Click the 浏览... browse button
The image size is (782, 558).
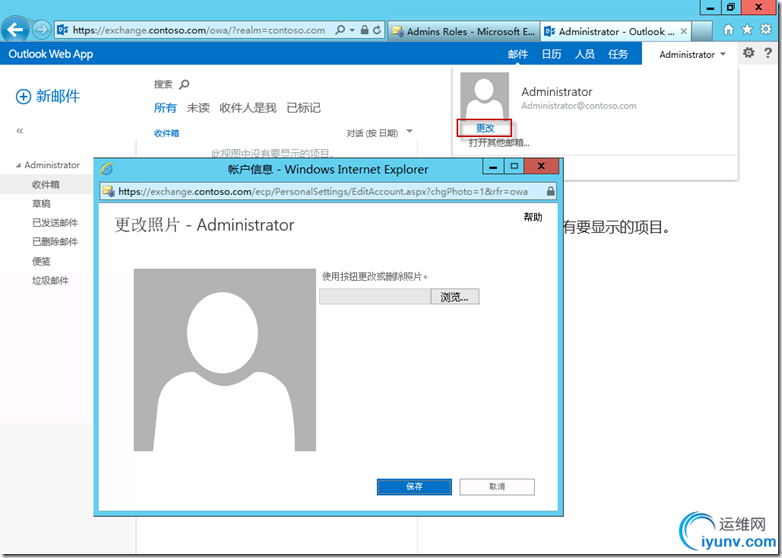click(x=454, y=297)
